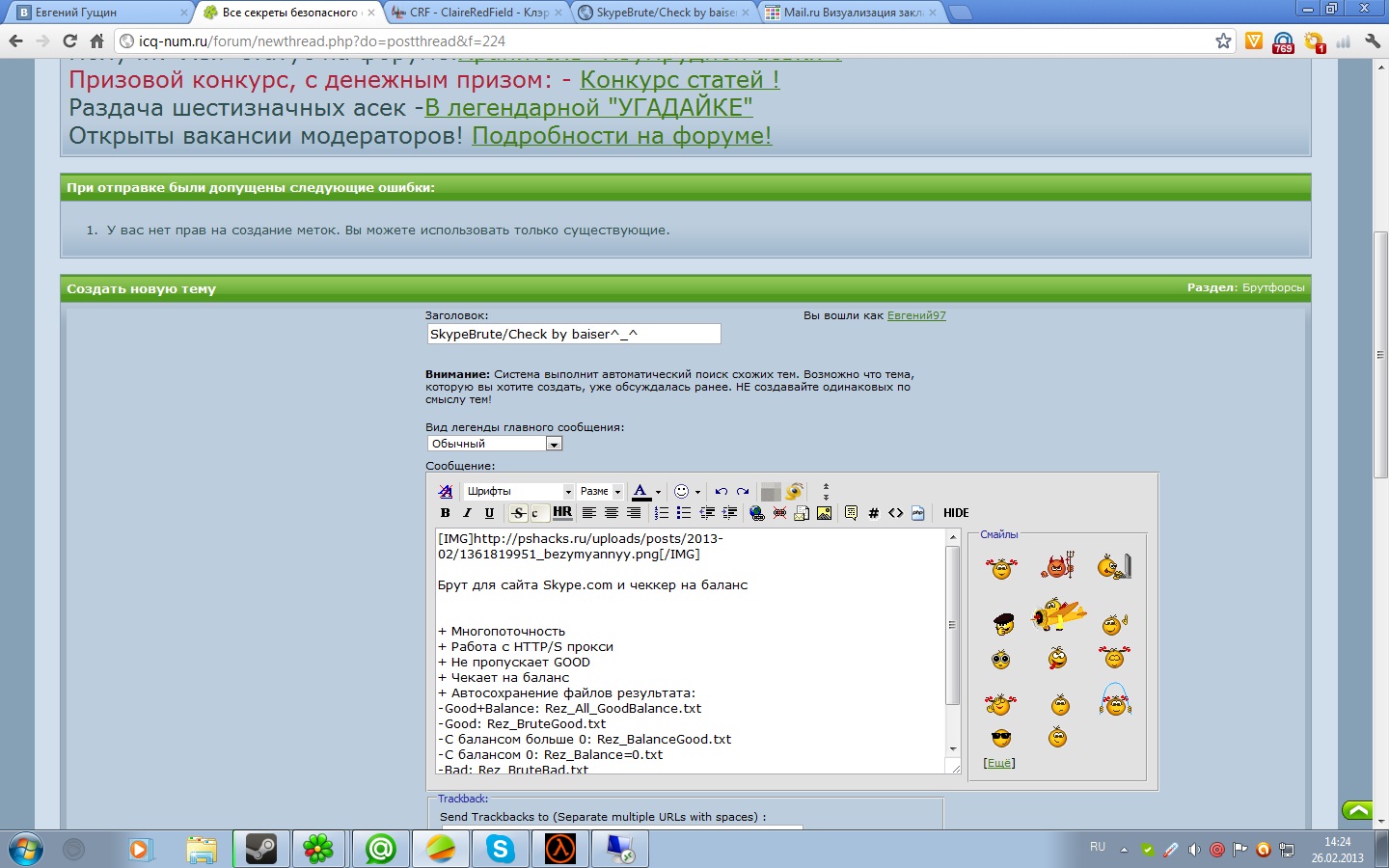Toggle italic formatting
The image size is (1389, 868).
(467, 513)
